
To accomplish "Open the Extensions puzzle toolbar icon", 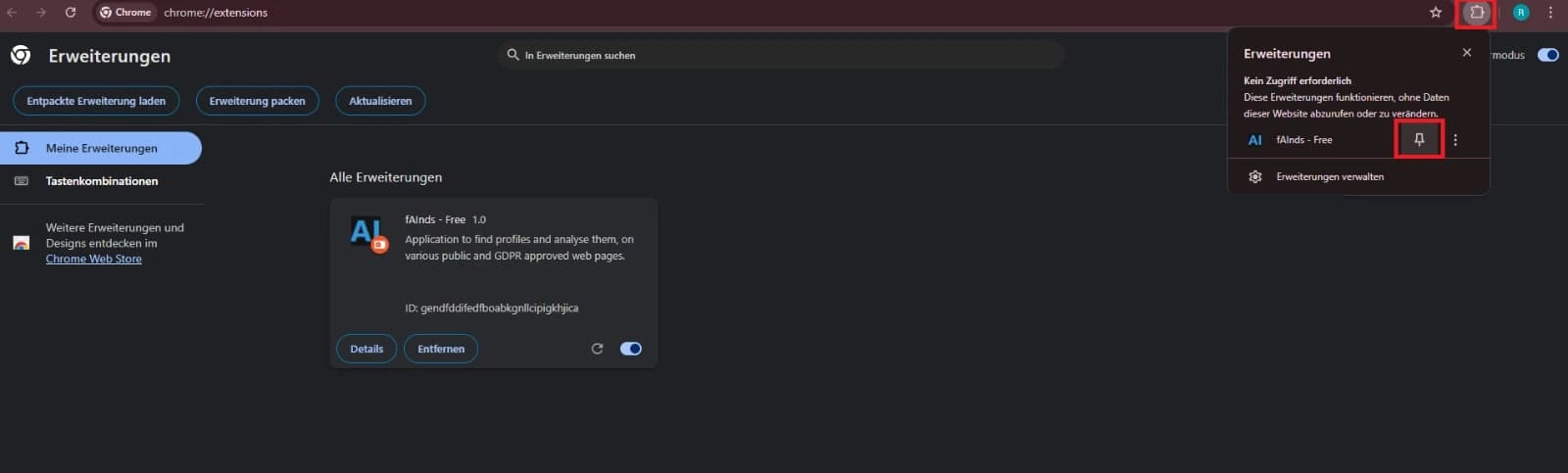I will coord(1477,13).
